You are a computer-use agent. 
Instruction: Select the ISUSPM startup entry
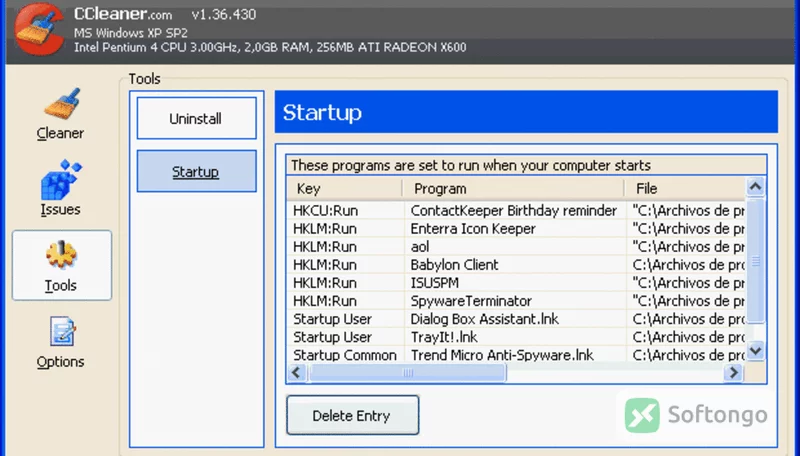(515, 283)
